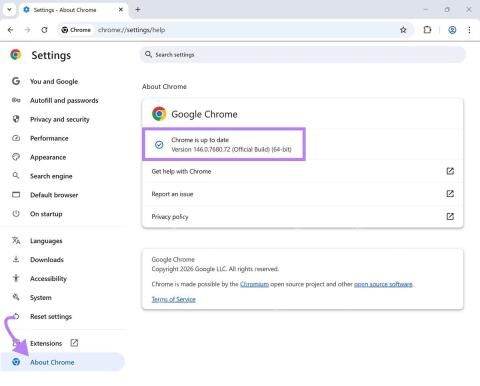Click the forward navigation arrow

coord(28,30)
